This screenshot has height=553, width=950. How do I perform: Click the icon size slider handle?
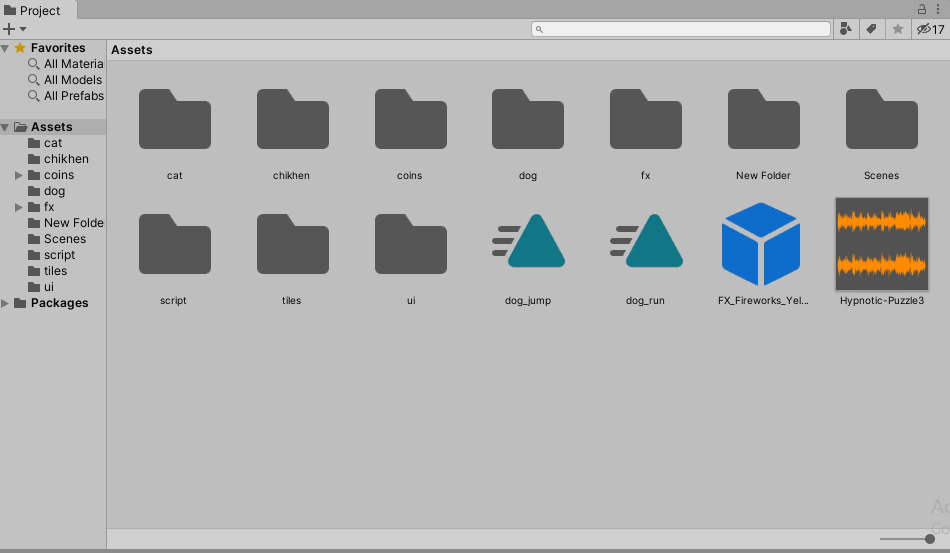coord(929,538)
